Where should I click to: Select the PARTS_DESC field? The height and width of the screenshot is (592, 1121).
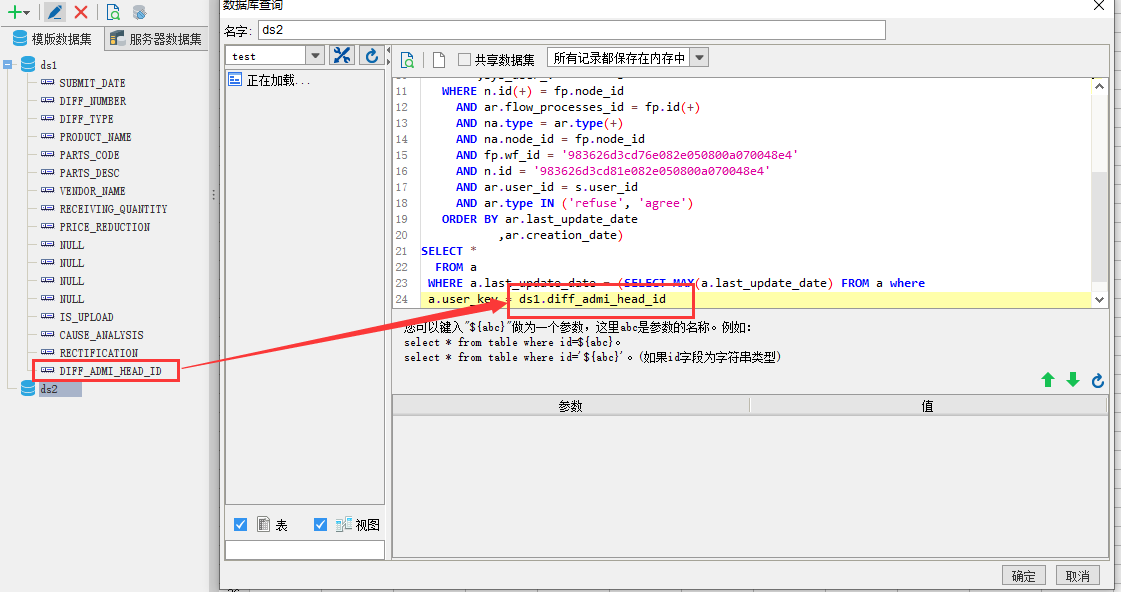(x=89, y=173)
